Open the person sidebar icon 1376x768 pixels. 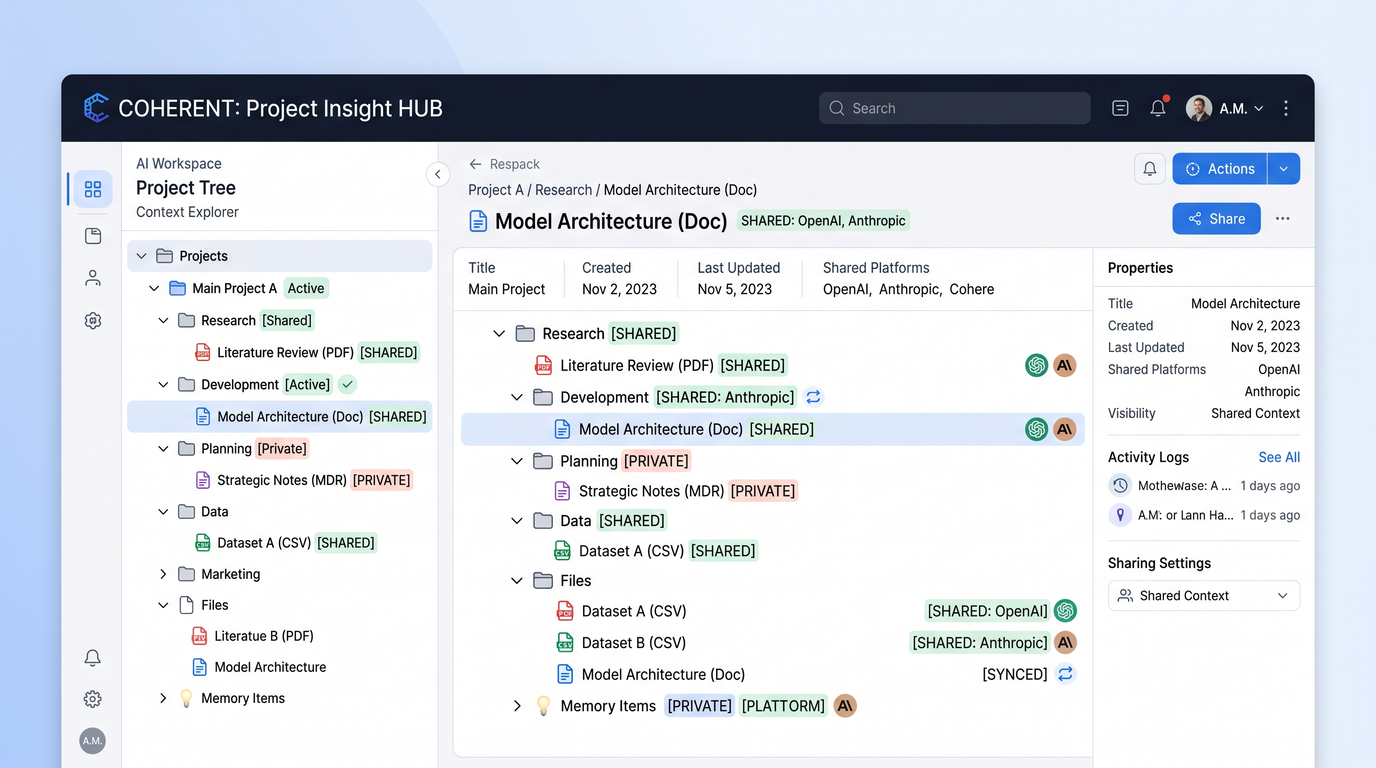coord(93,278)
